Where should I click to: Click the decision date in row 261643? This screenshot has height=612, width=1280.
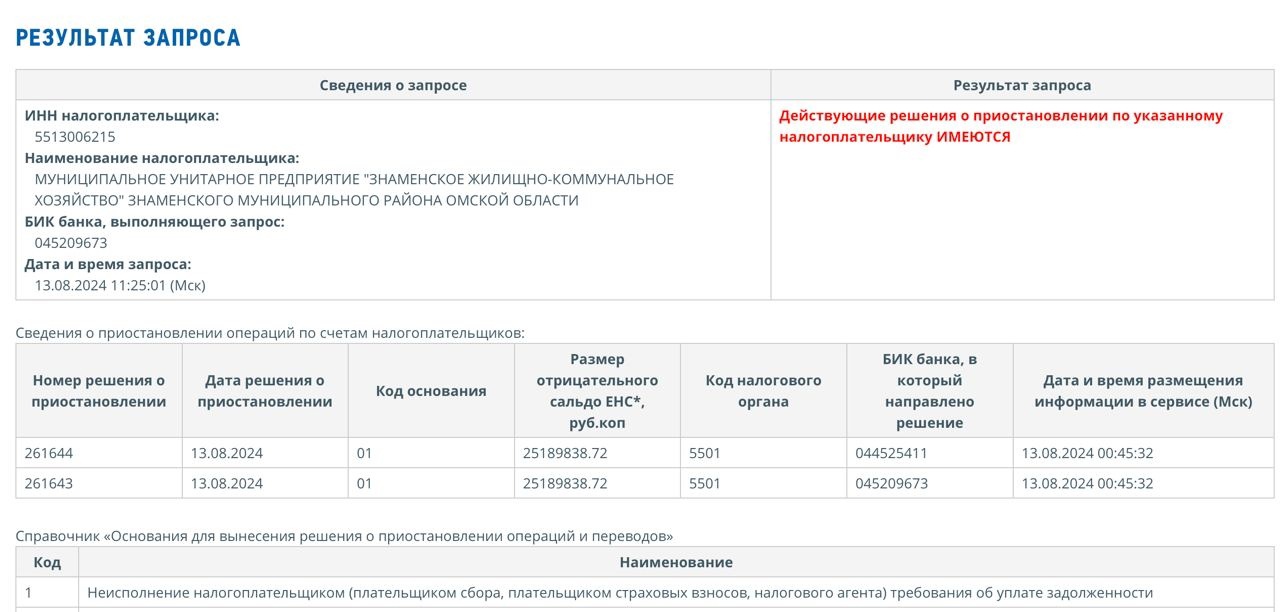227,483
